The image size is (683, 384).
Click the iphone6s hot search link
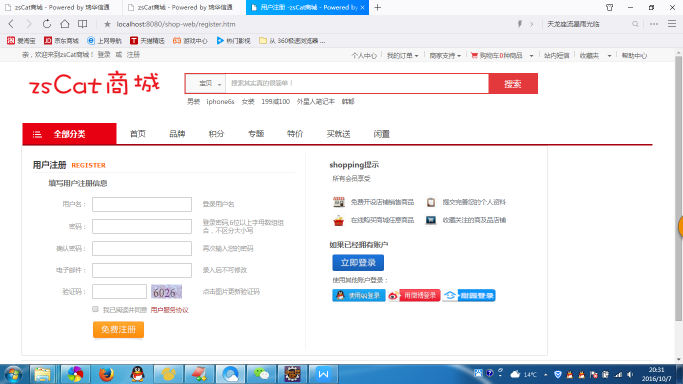coord(220,101)
